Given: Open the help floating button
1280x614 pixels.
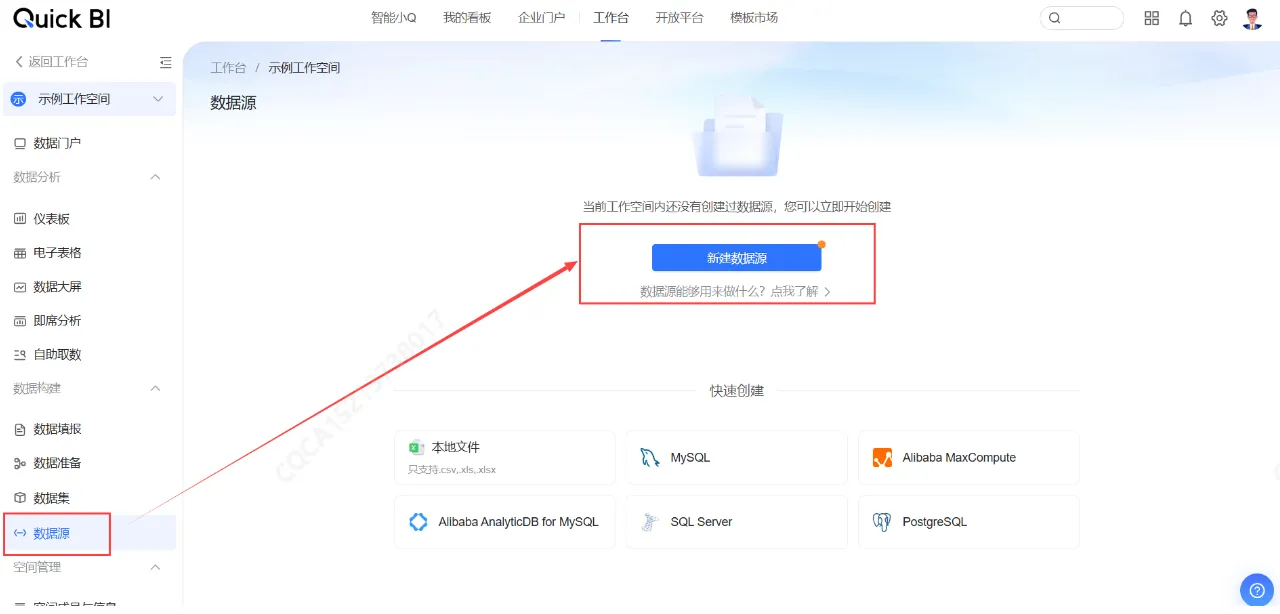Looking at the screenshot, I should click(x=1256, y=590).
